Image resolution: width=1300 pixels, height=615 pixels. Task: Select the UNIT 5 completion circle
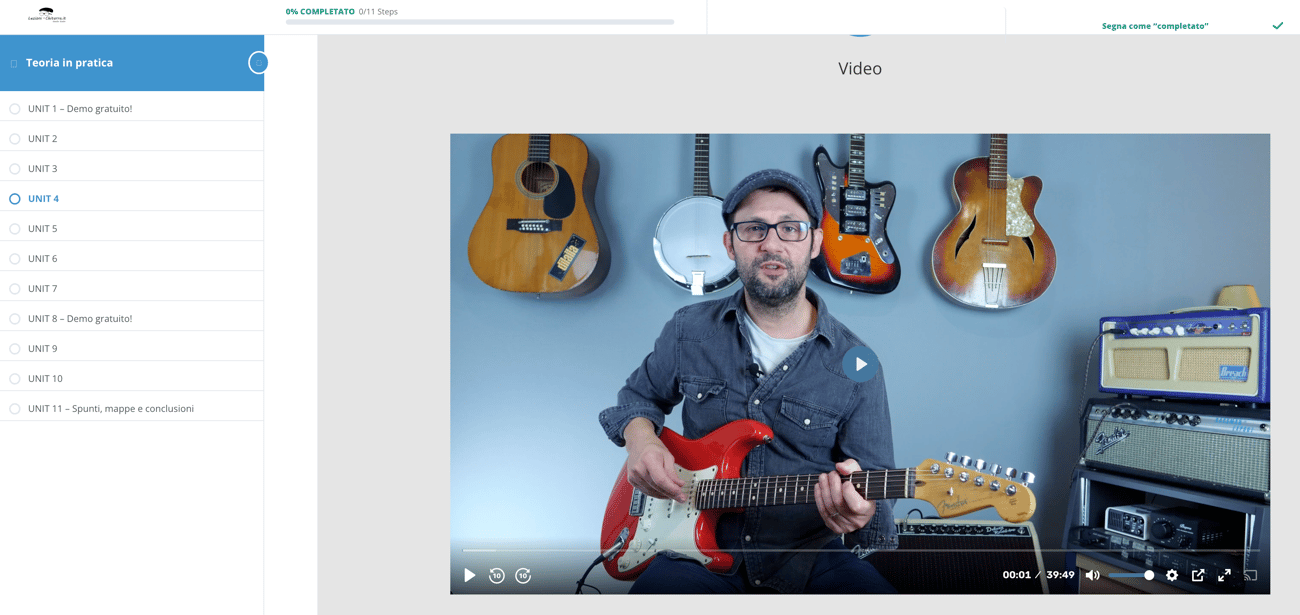[x=15, y=229]
